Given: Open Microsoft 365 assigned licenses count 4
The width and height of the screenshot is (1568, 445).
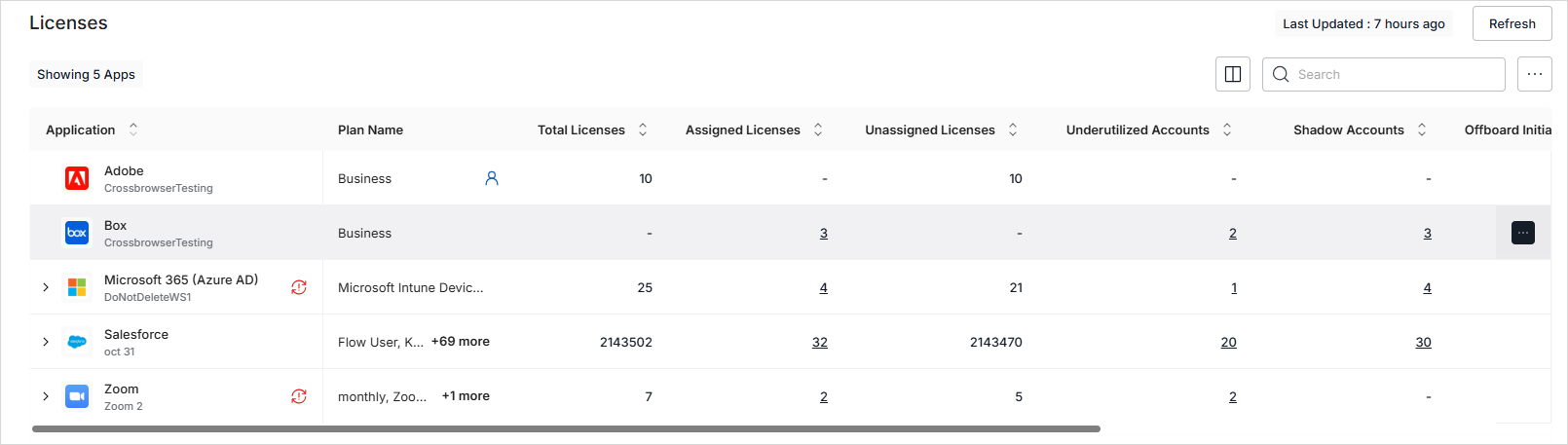Looking at the screenshot, I should tap(824, 287).
